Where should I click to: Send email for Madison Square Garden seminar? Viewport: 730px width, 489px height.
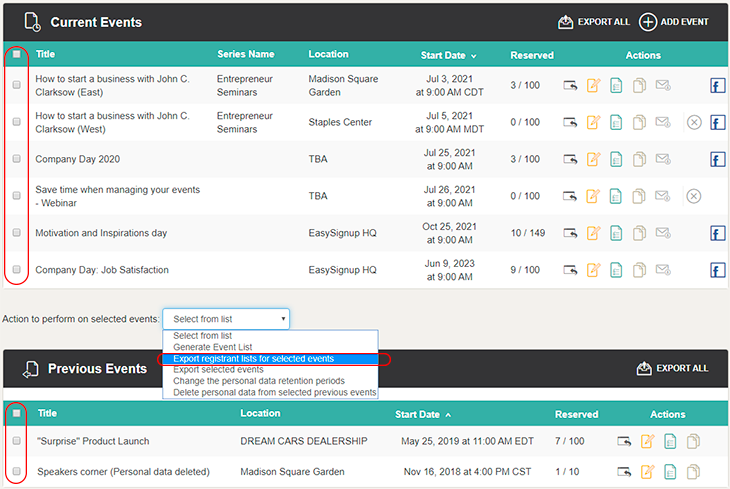tap(663, 85)
